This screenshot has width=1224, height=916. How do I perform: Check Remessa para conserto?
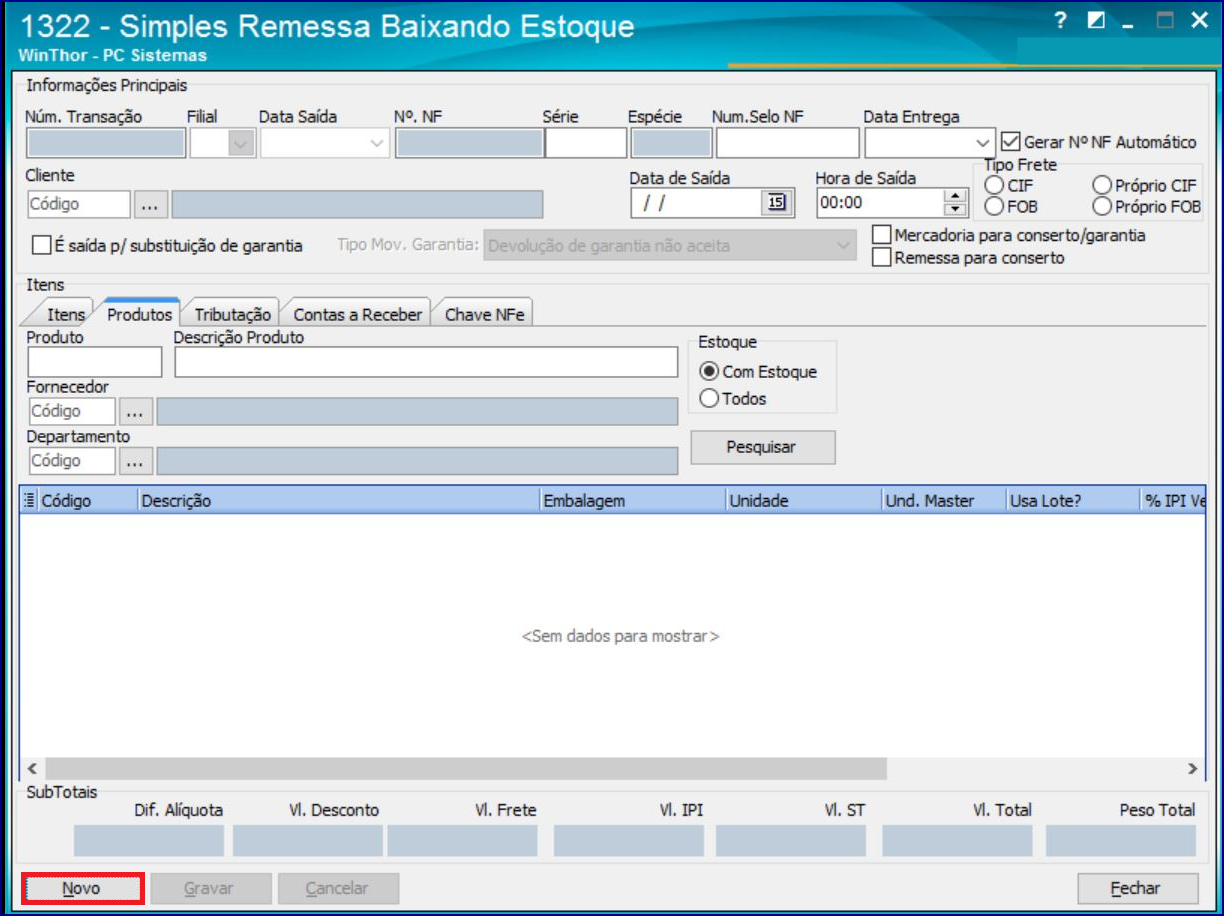pyautogui.click(x=881, y=257)
